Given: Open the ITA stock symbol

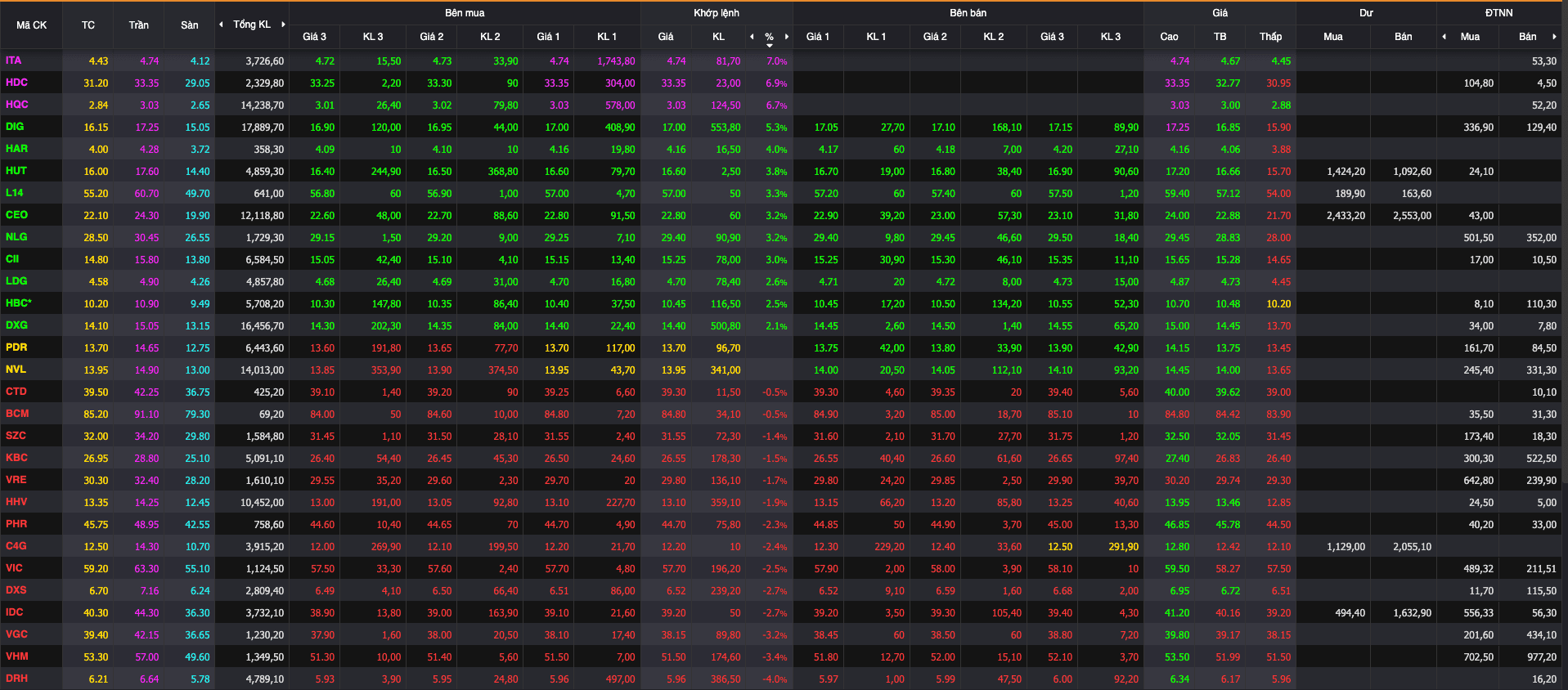Looking at the screenshot, I should pos(14,60).
